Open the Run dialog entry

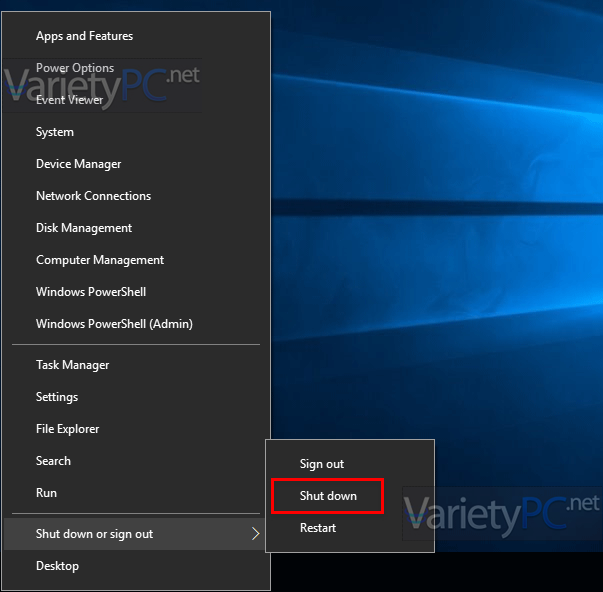(x=136, y=492)
